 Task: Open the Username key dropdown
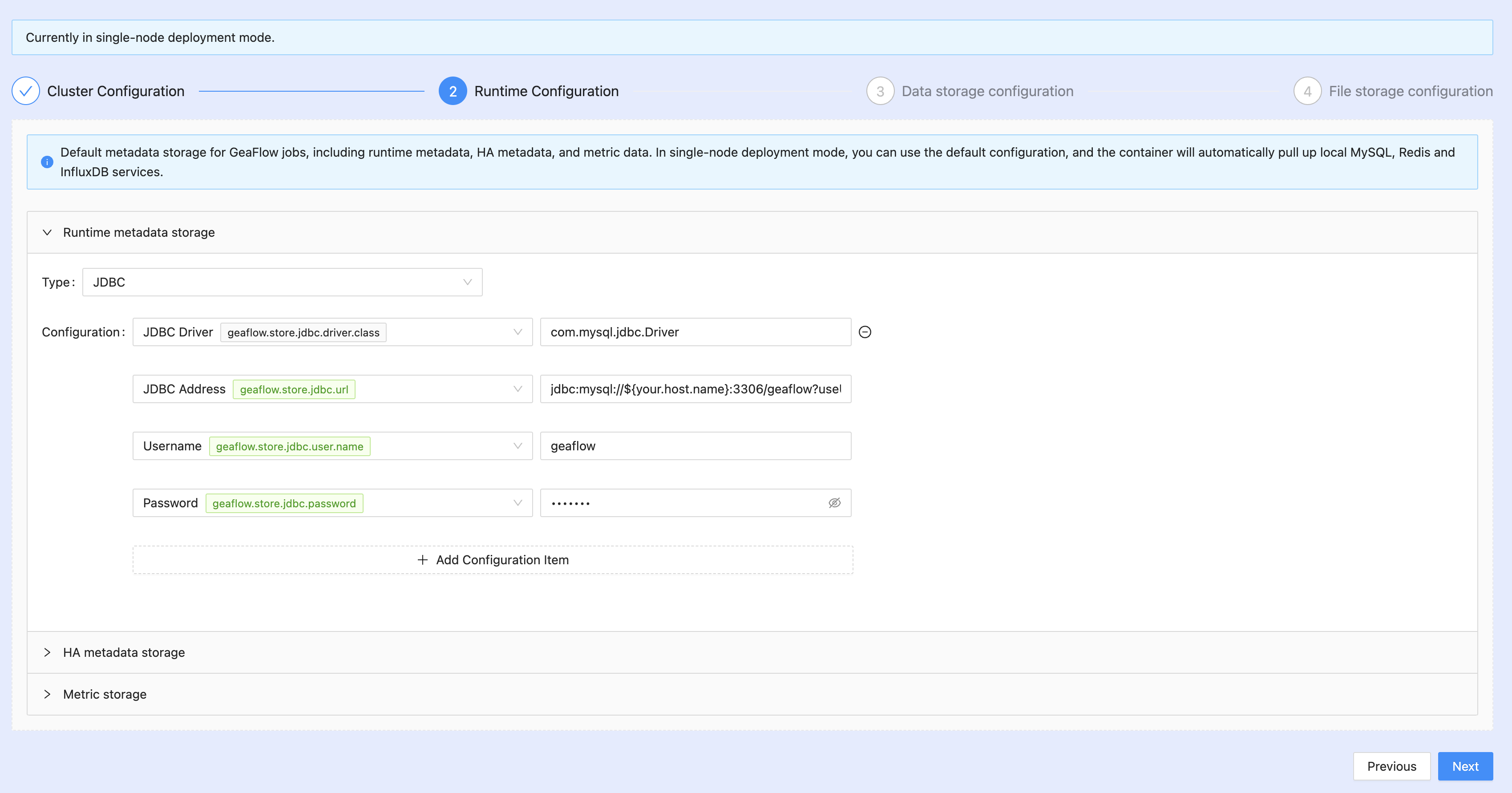(517, 446)
